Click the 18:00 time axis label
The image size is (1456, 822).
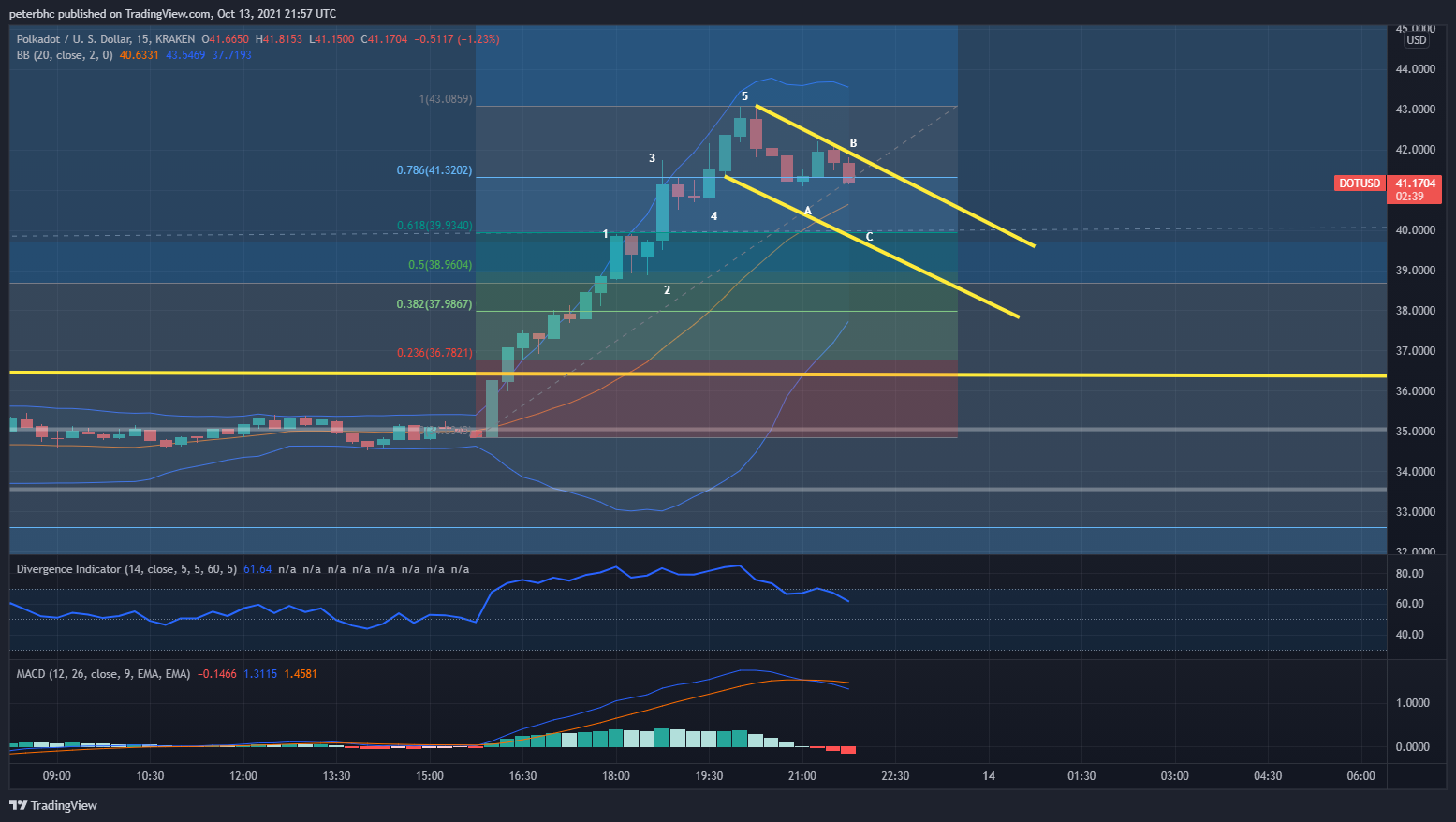tap(616, 776)
